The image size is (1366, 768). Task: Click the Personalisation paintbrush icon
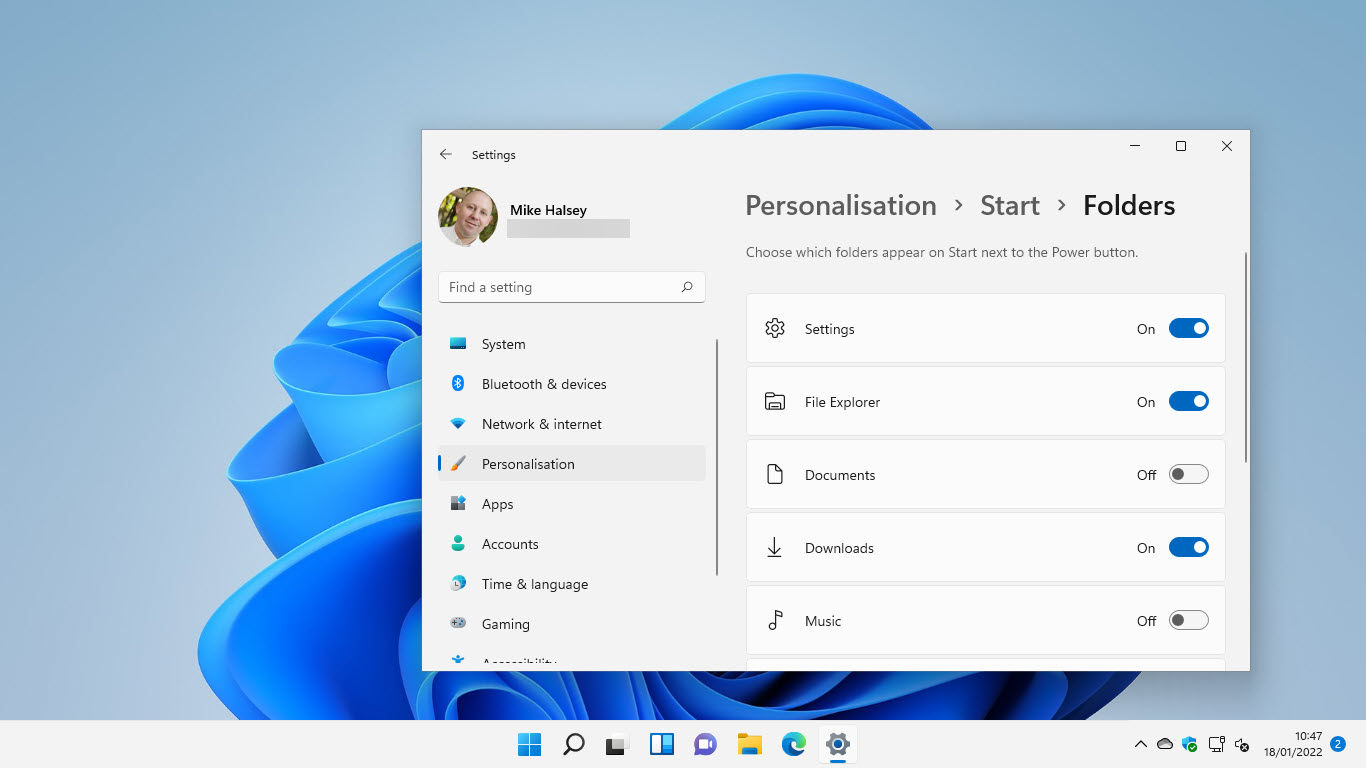tap(458, 464)
